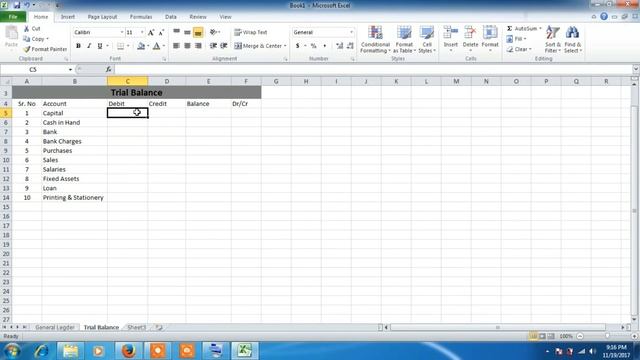640x360 pixels.
Task: Expand the fill color dropdown arrow
Action: pyautogui.click(x=148, y=46)
